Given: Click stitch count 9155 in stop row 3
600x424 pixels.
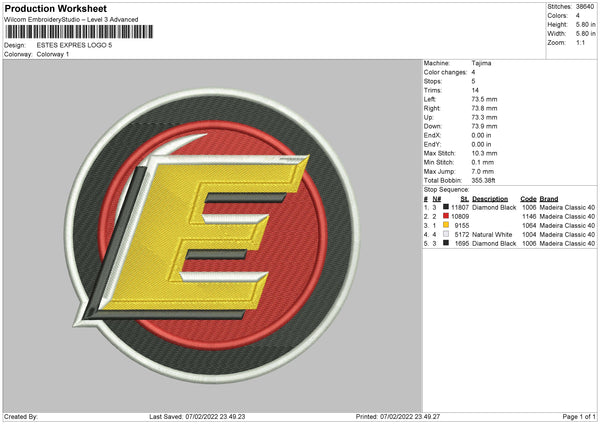Looking at the screenshot, I should pos(462,225).
